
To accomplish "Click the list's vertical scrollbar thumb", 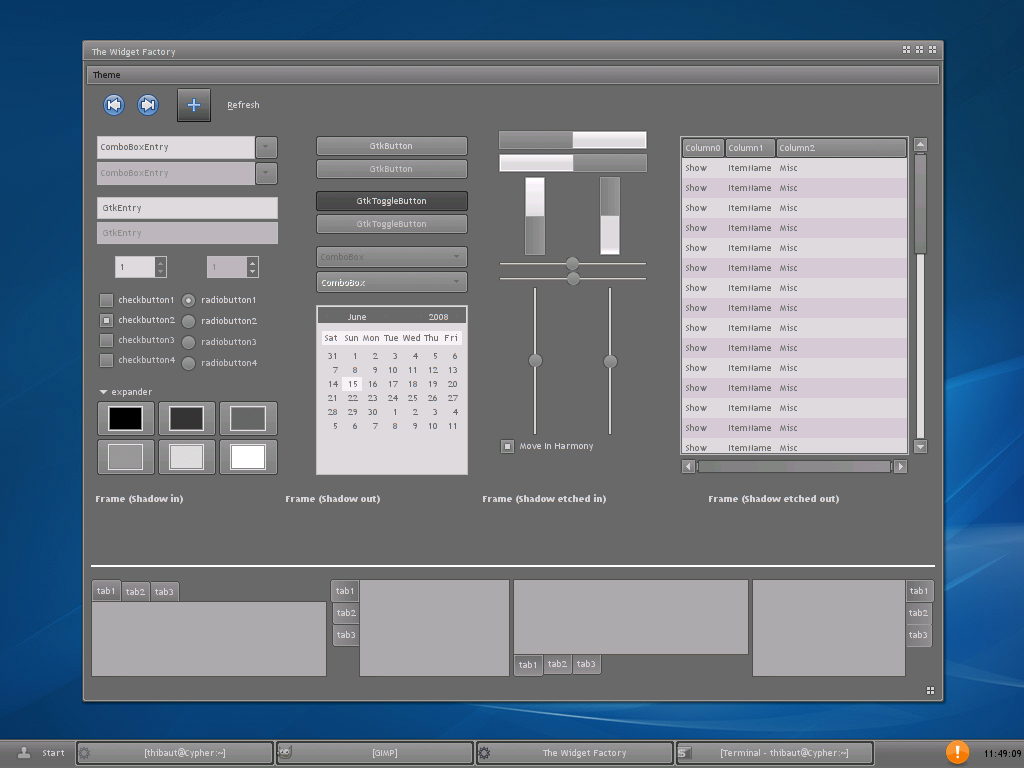I will coord(920,203).
